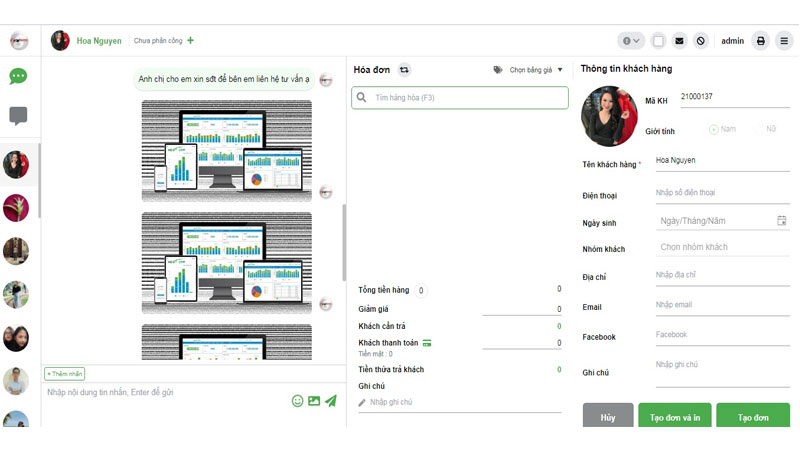Click the pencil icon beside invoice note
The image size is (800, 450).
362,403
